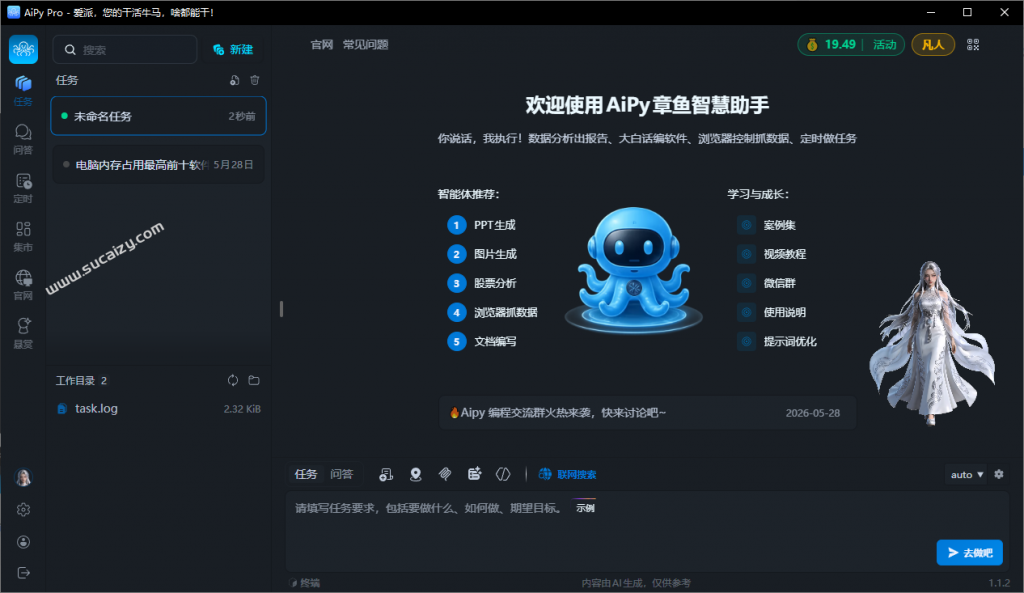The height and width of the screenshot is (593, 1024).
Task: Click the sidebar collapse handle
Action: pos(281,309)
